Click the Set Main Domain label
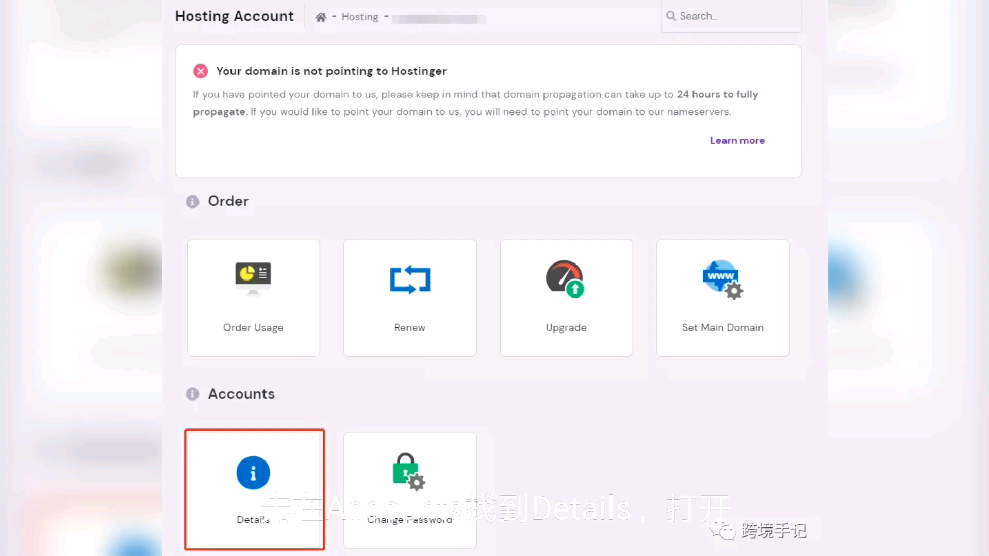 pyautogui.click(x=723, y=328)
